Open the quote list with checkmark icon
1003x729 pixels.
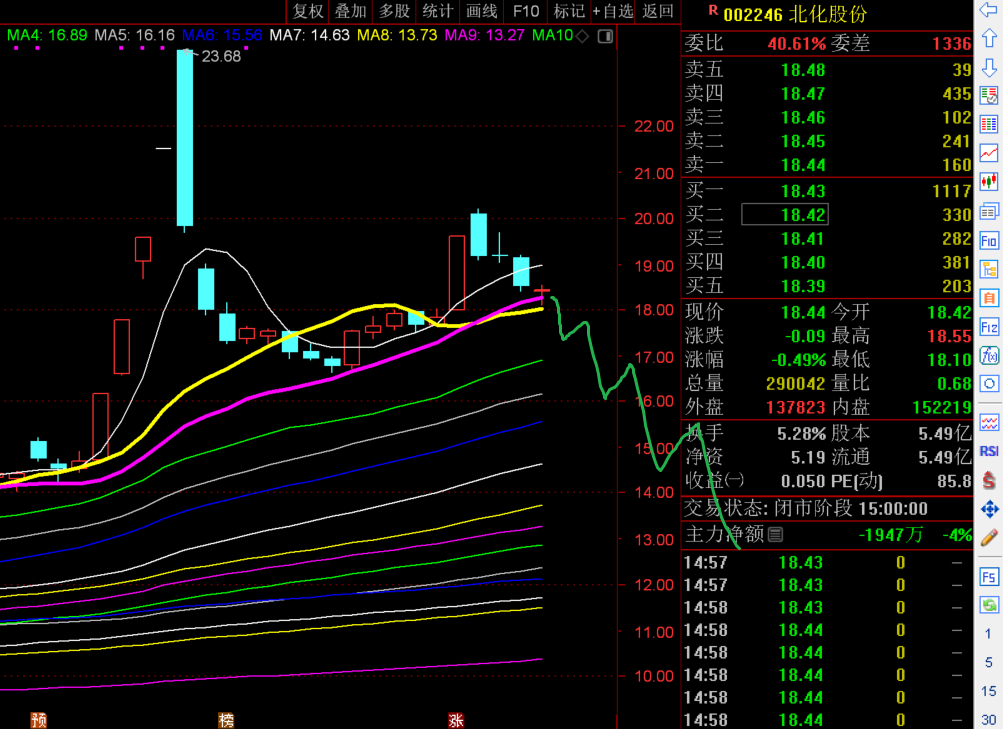point(988,96)
